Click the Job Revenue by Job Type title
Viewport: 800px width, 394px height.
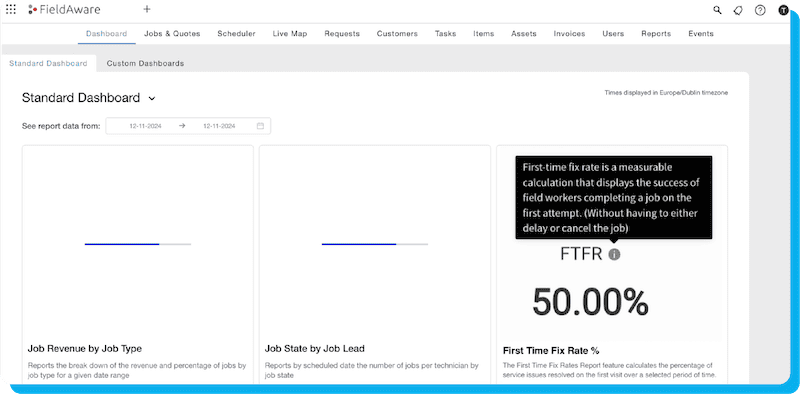point(85,349)
